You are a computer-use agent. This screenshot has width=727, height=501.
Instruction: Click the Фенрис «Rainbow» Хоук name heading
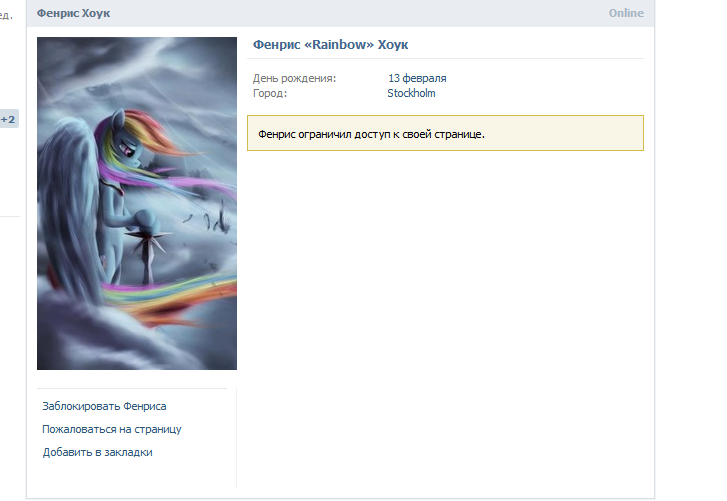pyautogui.click(x=330, y=45)
